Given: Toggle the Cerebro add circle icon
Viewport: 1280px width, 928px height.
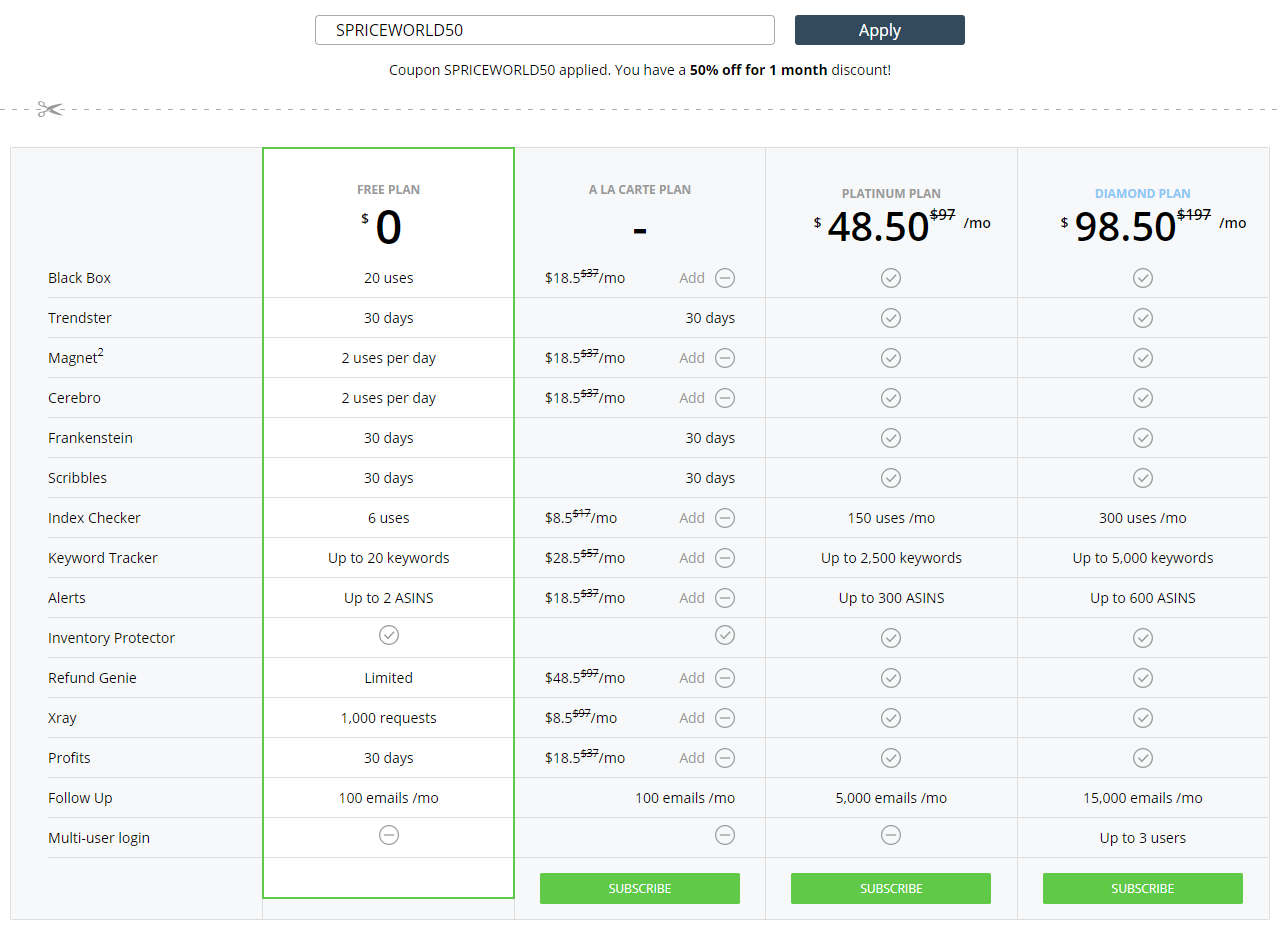Looking at the screenshot, I should click(725, 398).
